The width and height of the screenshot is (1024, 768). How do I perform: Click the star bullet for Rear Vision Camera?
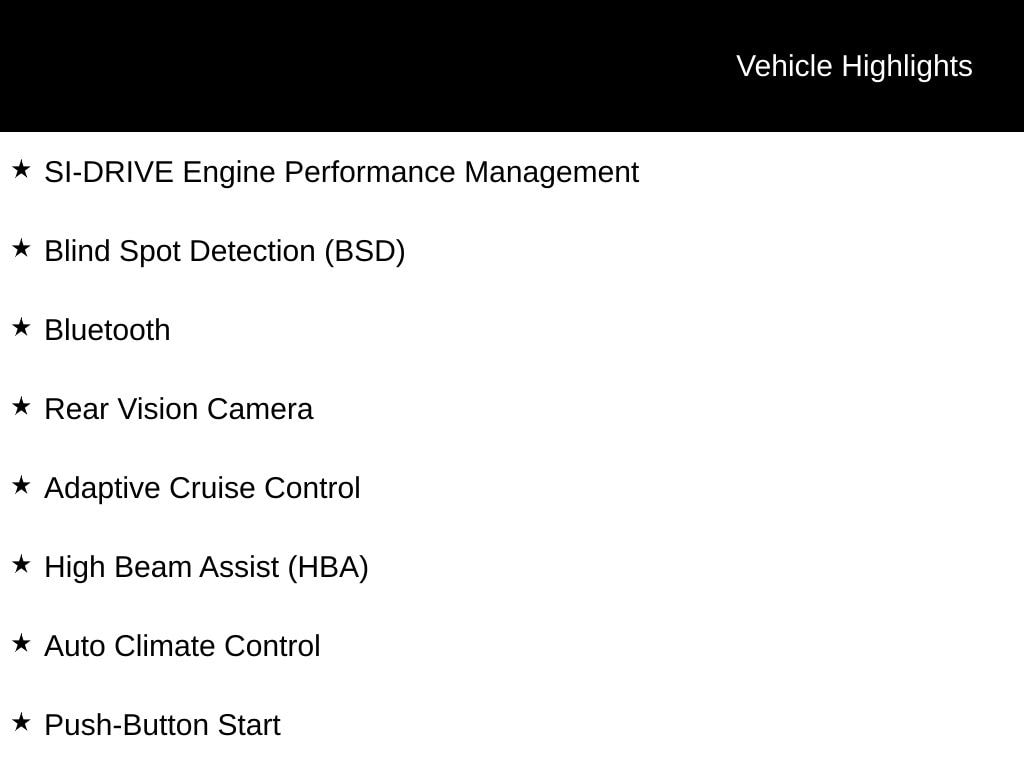point(21,407)
